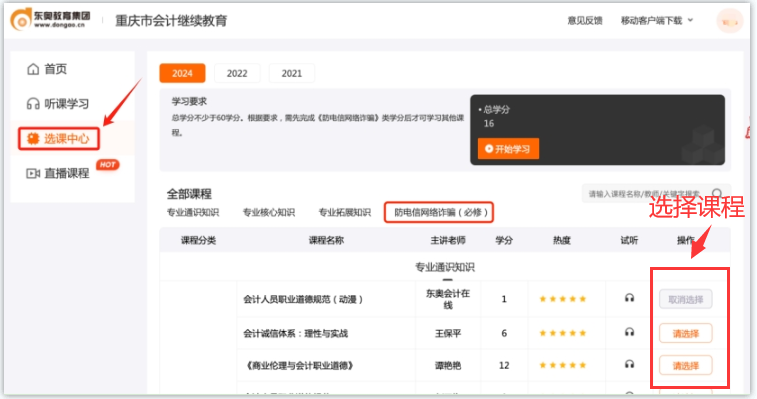Select the 2021 year tab

tap(292, 73)
